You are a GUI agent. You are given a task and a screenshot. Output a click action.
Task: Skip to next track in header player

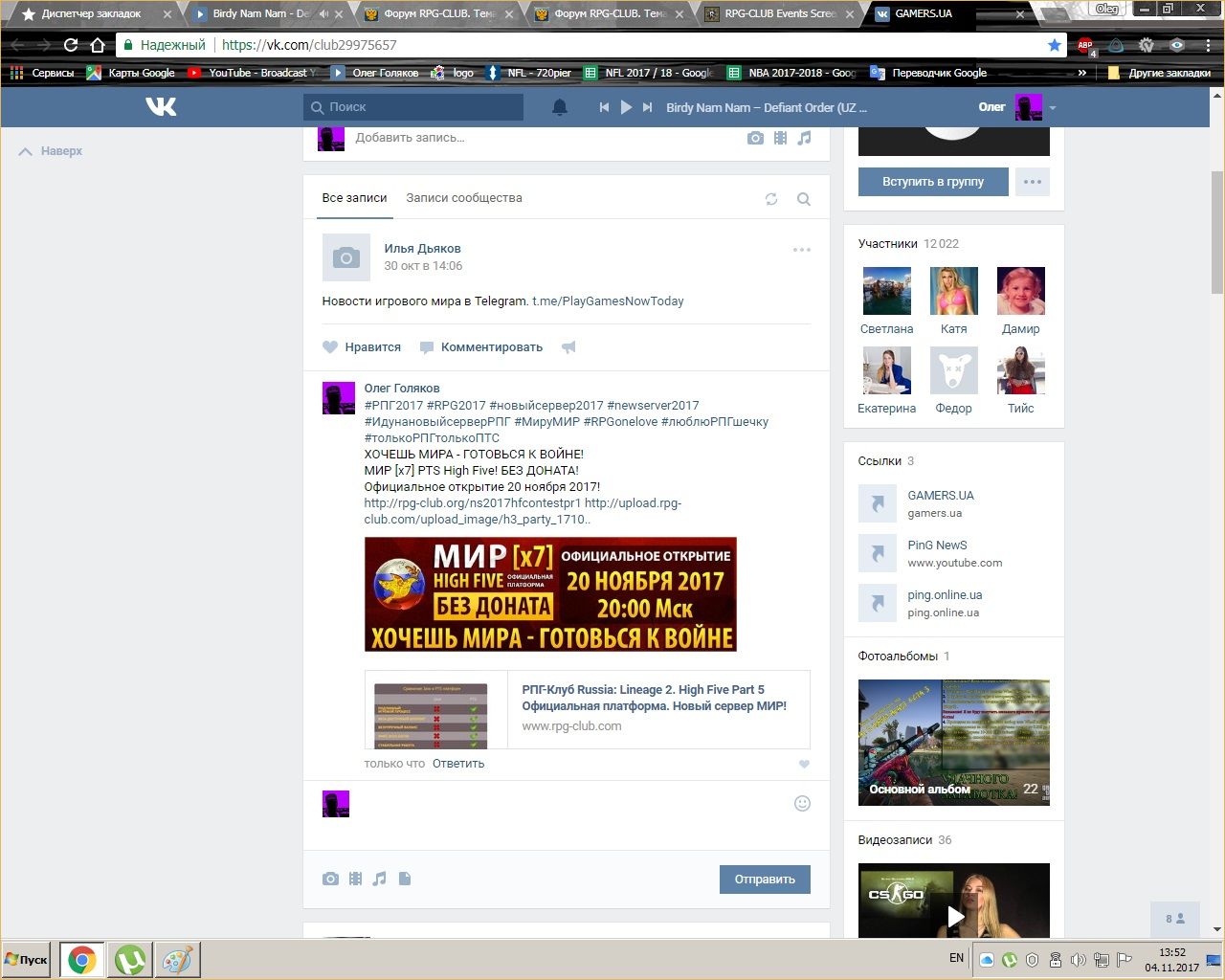648,107
